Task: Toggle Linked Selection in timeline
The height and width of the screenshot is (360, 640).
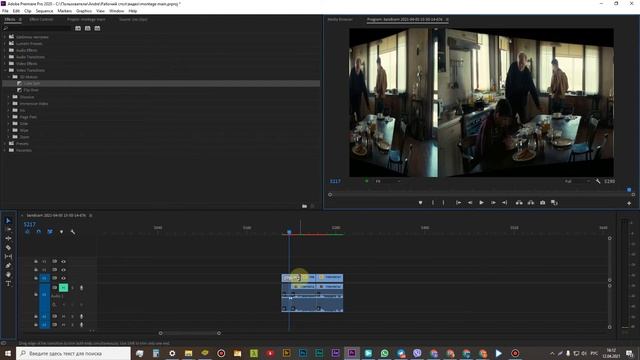Action: point(50,232)
